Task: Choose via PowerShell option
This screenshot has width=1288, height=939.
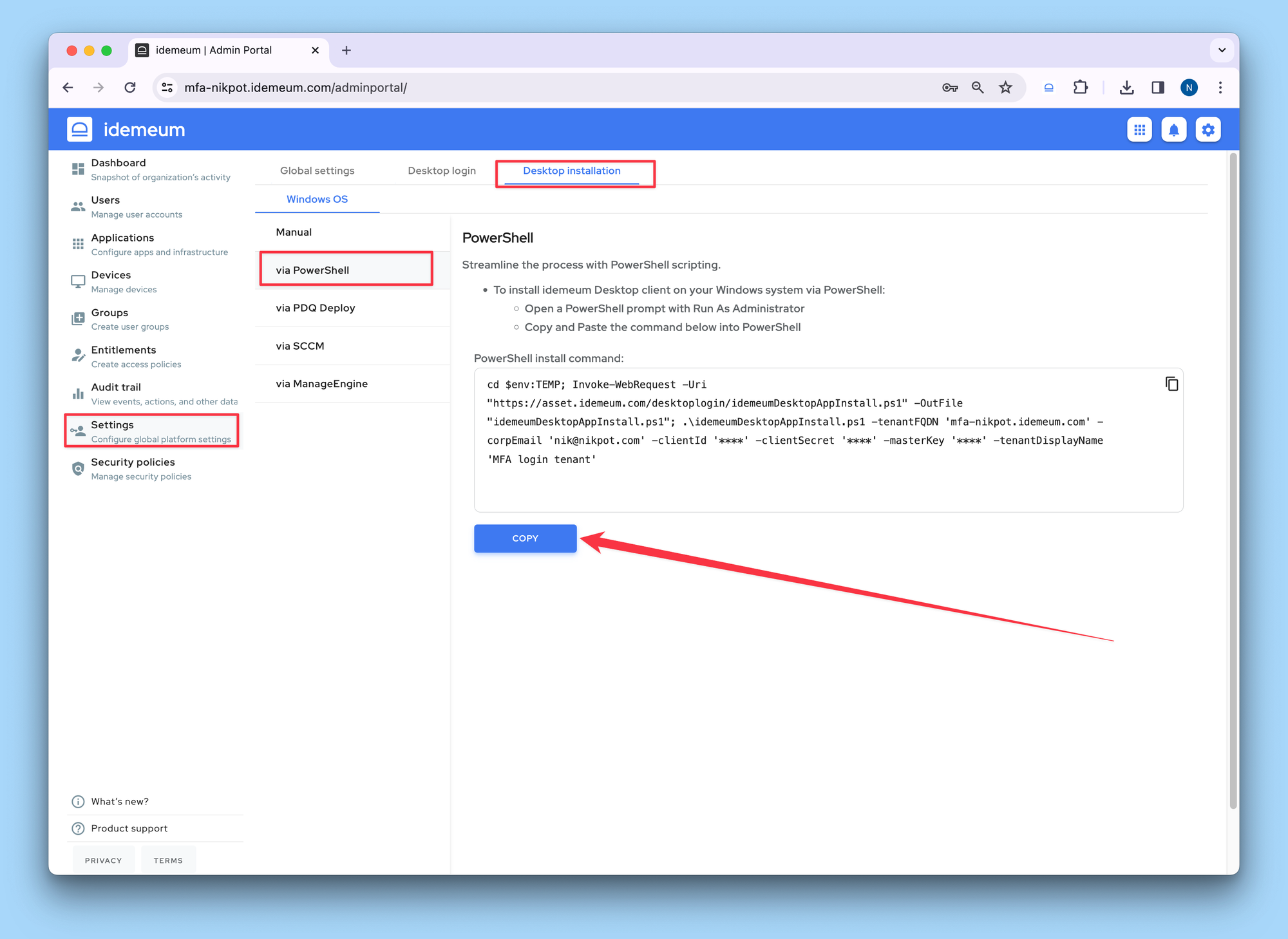Action: pyautogui.click(x=352, y=270)
